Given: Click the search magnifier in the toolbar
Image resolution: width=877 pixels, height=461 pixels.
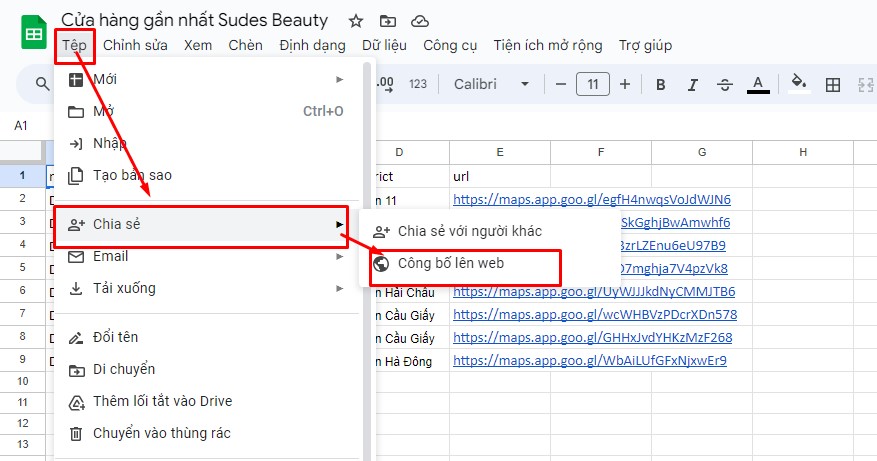Looking at the screenshot, I should 43,84.
